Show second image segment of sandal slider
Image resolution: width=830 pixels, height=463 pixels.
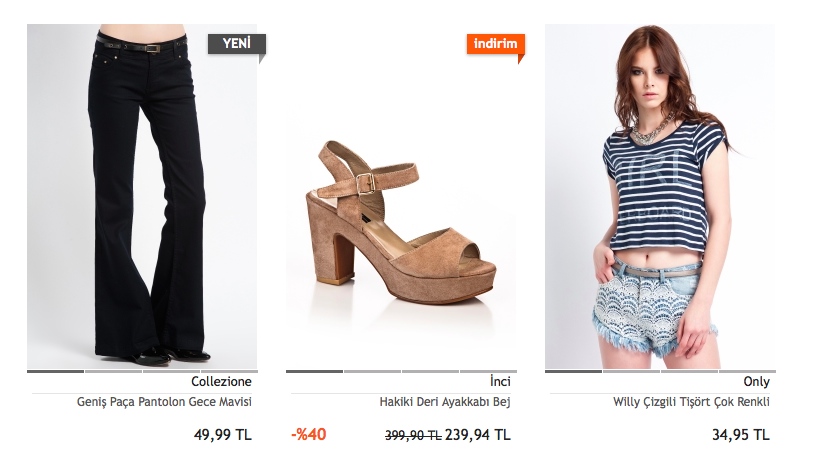click(x=372, y=371)
